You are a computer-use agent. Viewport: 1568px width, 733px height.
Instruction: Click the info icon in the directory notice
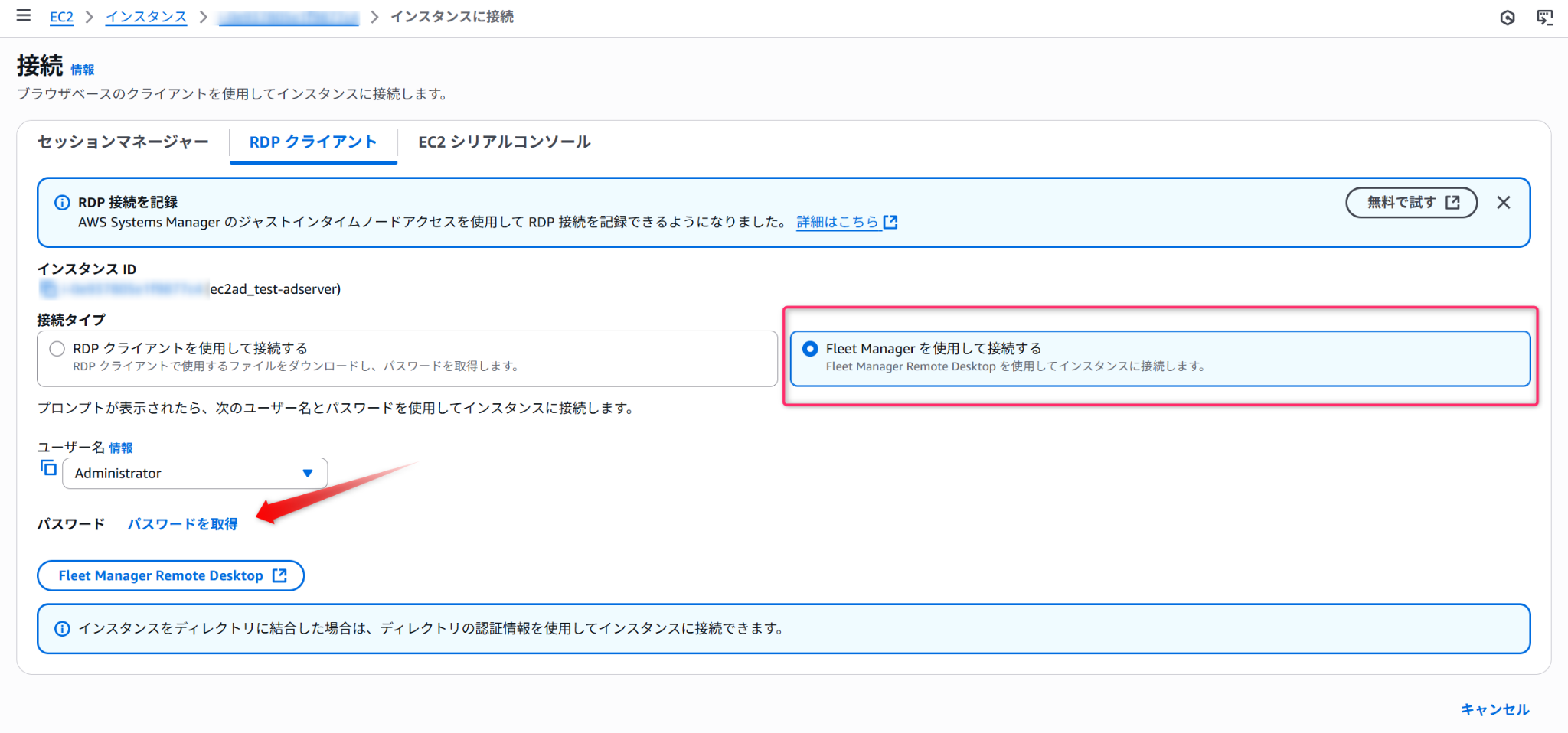(62, 629)
